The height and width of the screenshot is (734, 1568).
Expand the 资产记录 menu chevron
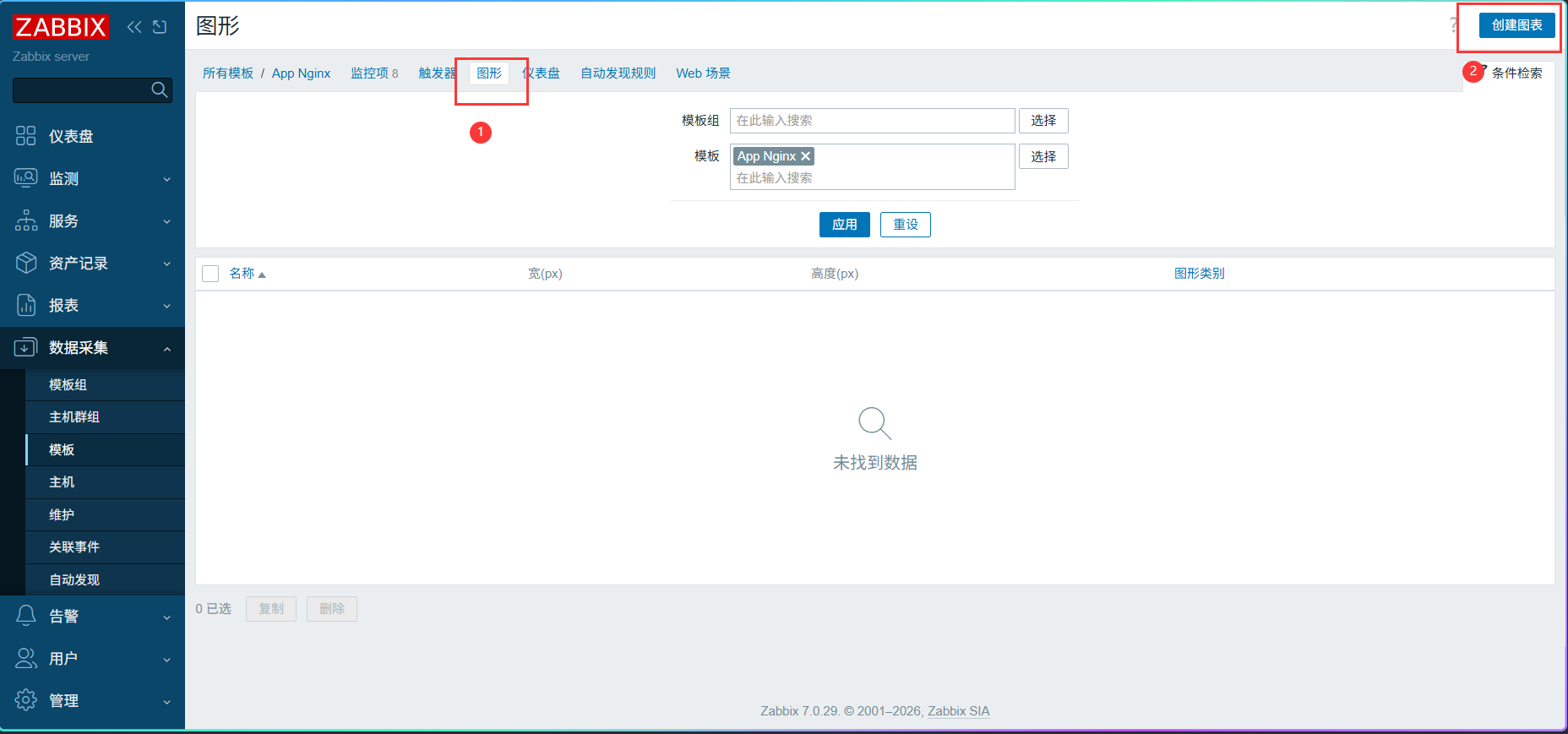pos(167,264)
